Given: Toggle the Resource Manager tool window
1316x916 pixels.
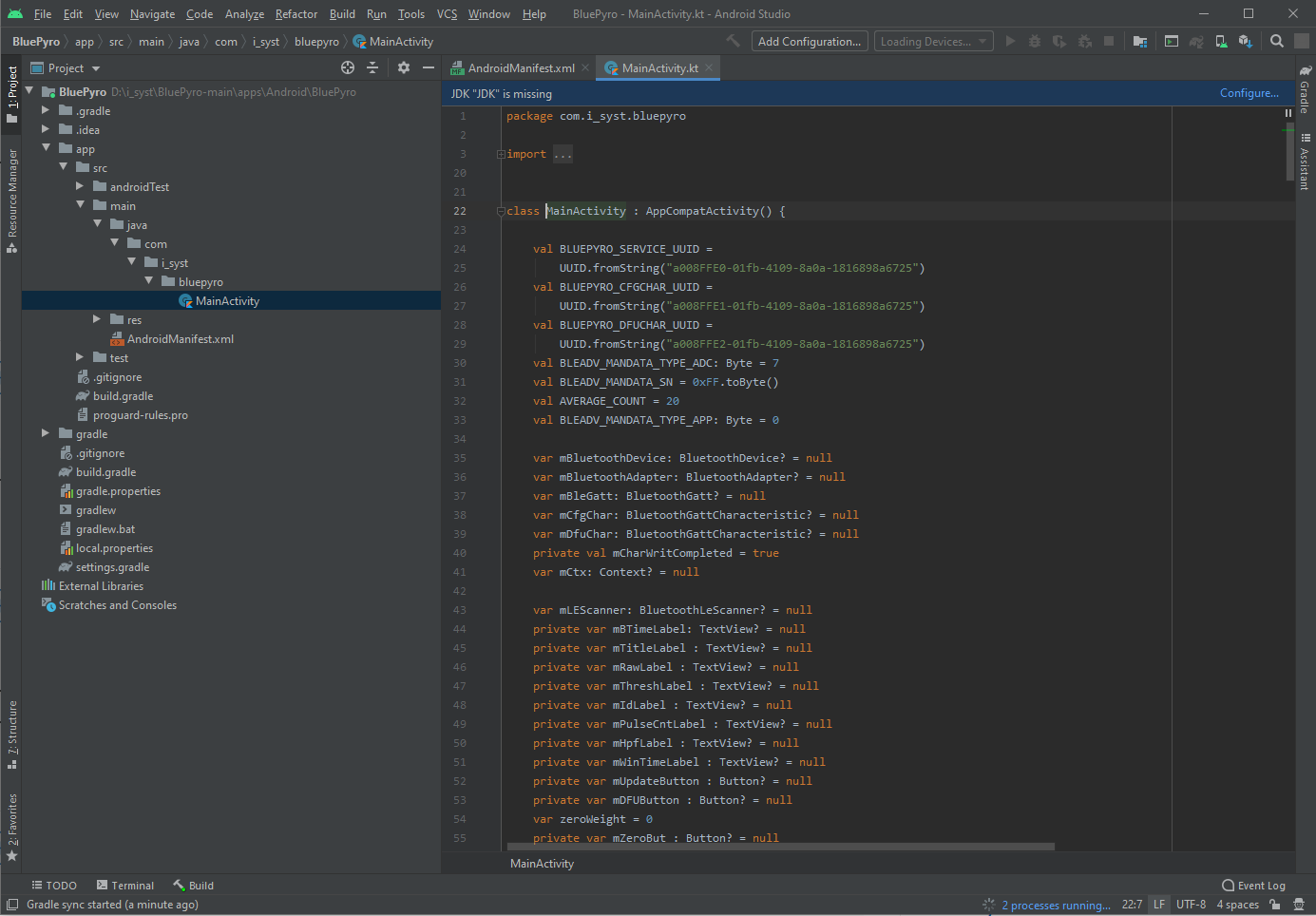Looking at the screenshot, I should click(11, 200).
